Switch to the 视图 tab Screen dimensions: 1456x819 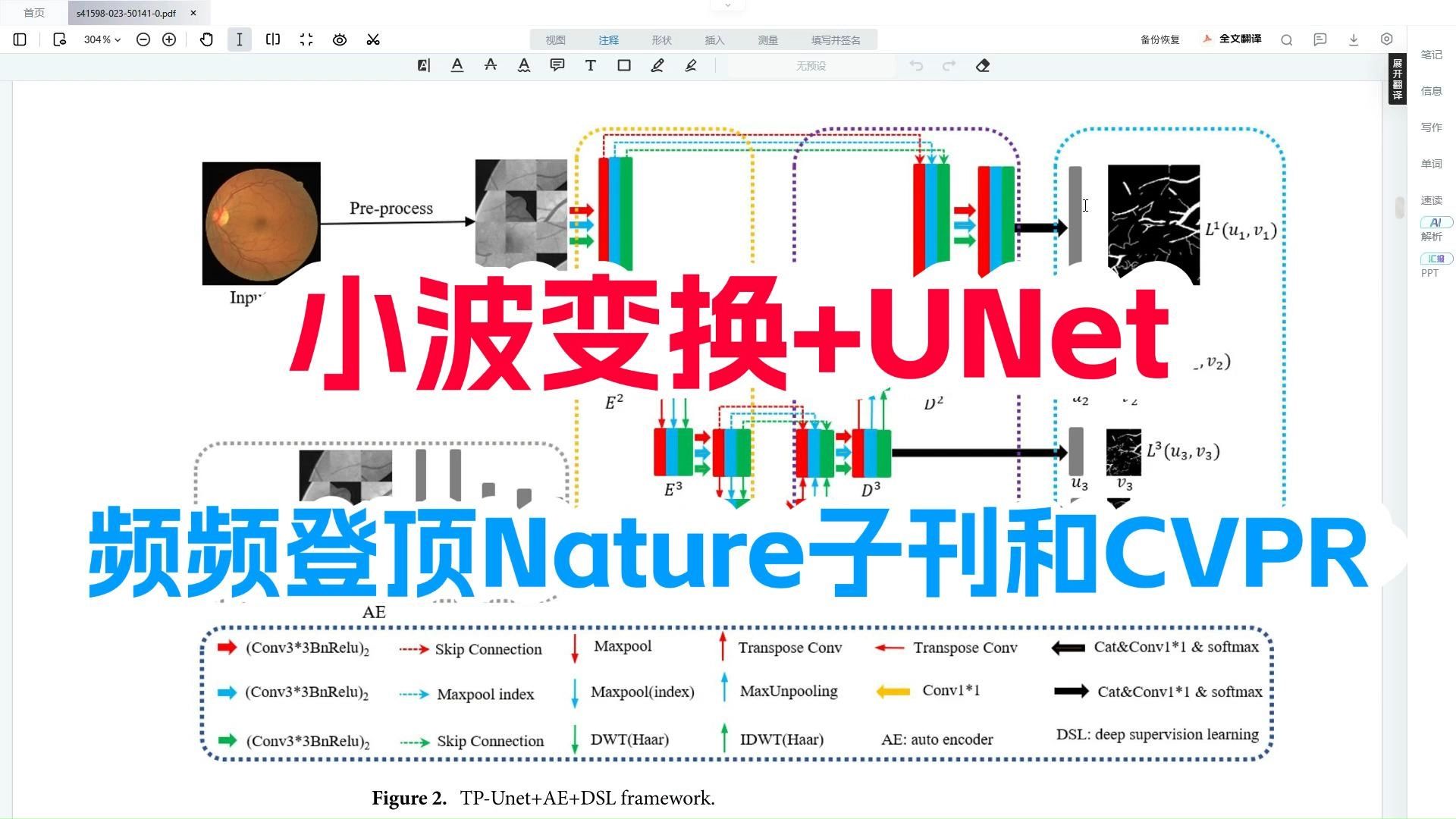click(x=556, y=40)
